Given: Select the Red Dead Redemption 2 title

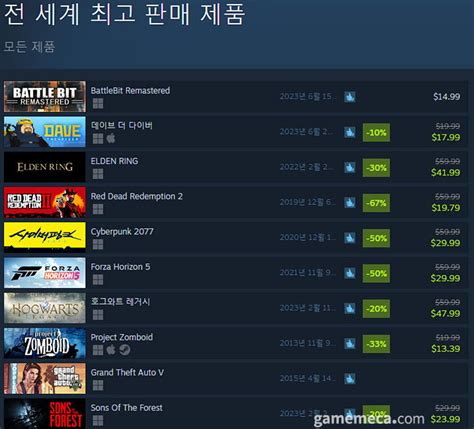Looking at the screenshot, I should (x=137, y=196).
